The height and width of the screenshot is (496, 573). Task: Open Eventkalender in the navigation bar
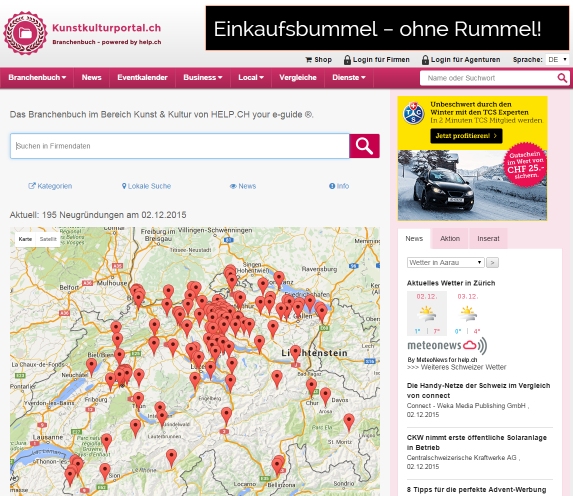(x=143, y=77)
